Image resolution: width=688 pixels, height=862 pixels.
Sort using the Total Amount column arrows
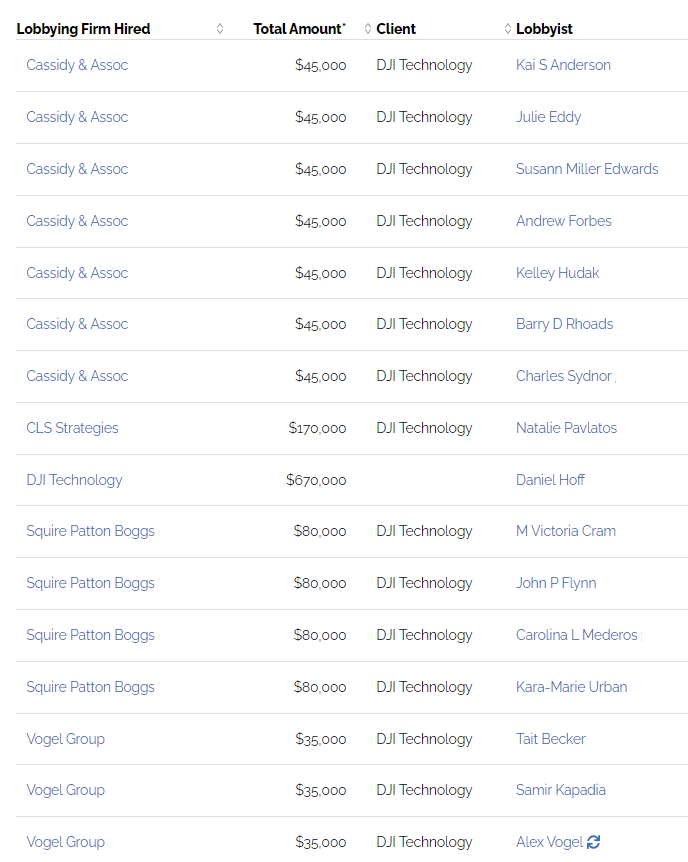click(368, 29)
